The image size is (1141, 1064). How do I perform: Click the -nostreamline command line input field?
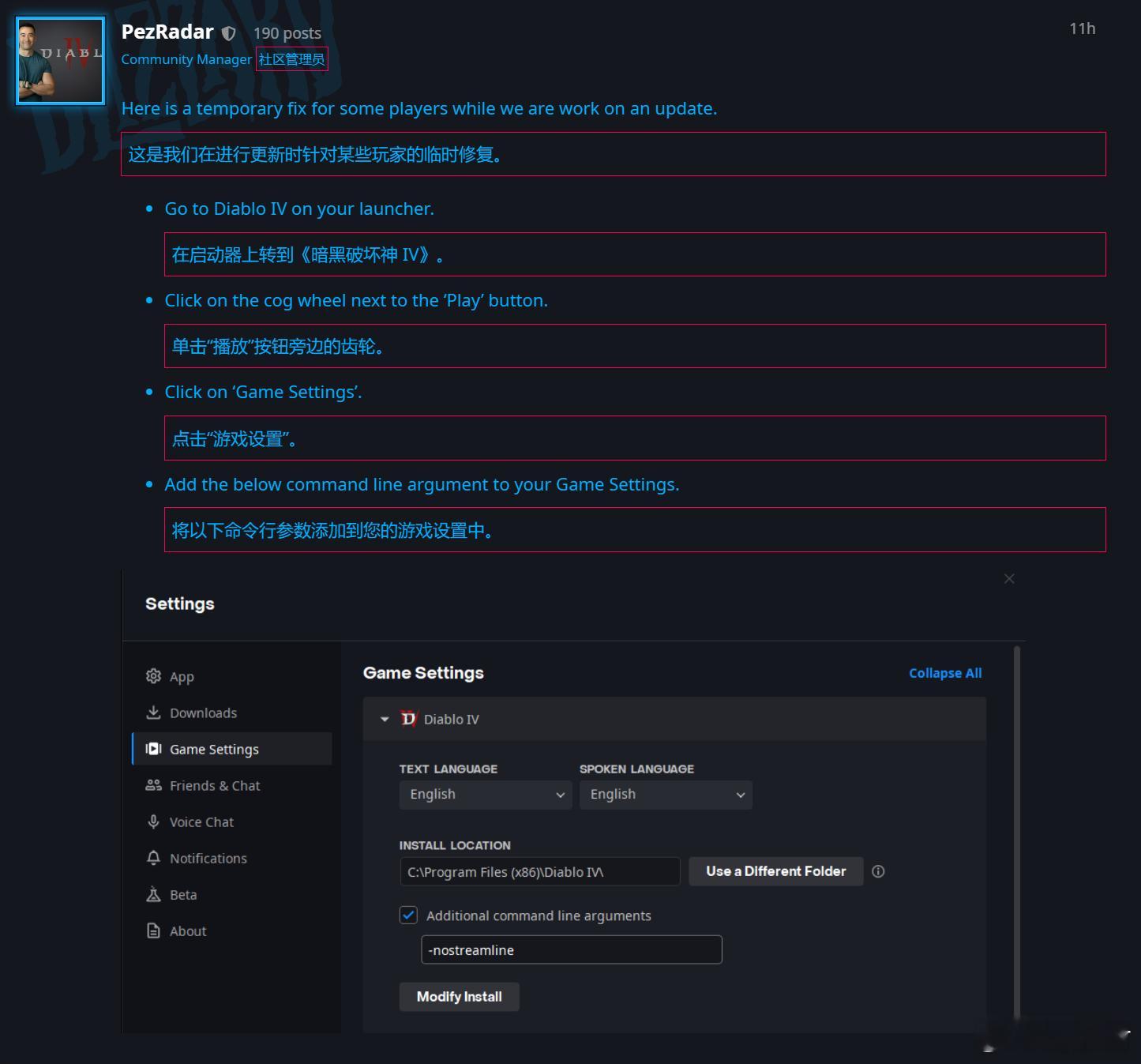coord(572,949)
